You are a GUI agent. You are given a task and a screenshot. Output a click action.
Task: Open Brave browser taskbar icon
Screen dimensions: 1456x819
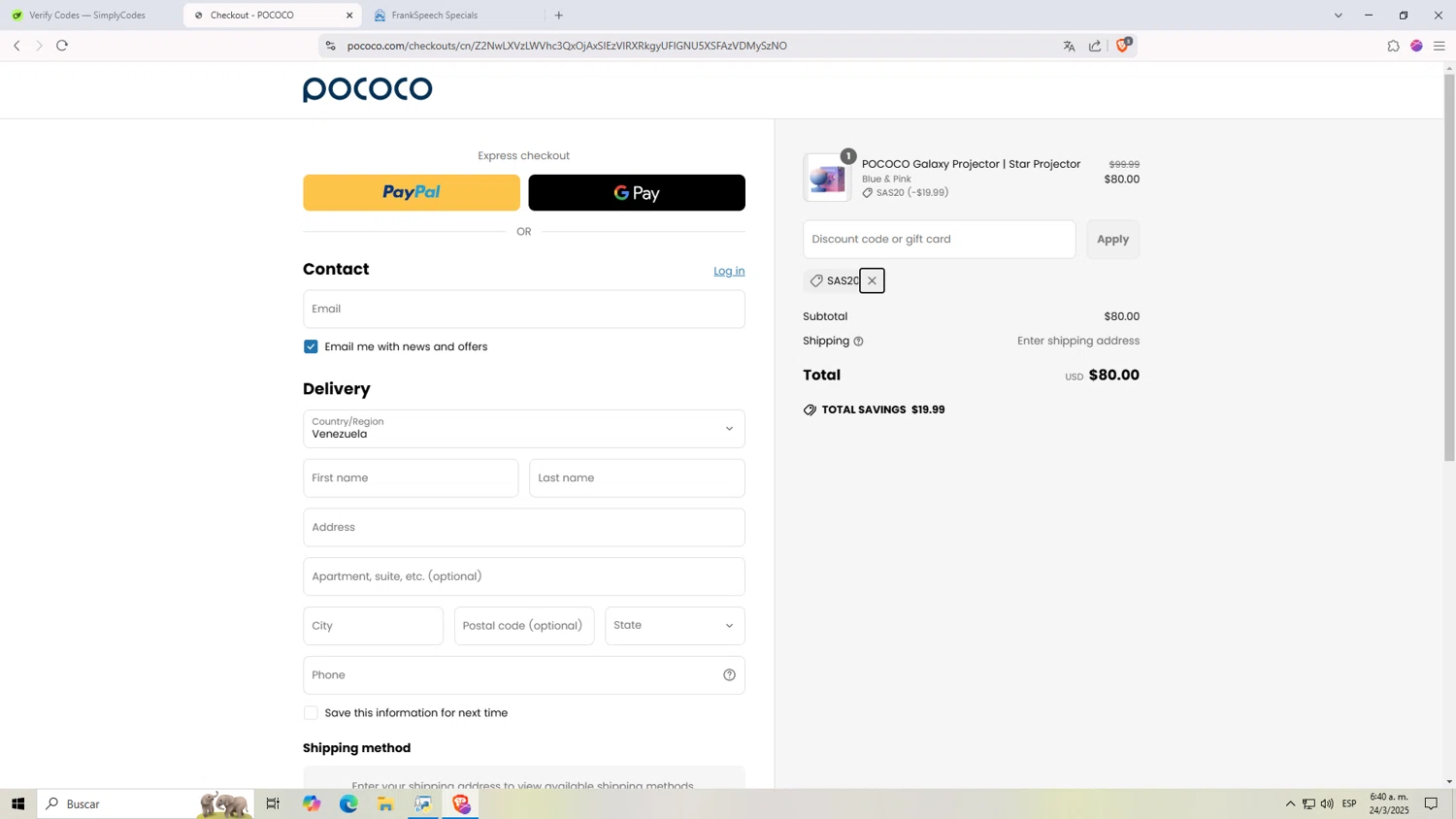pyautogui.click(x=461, y=803)
